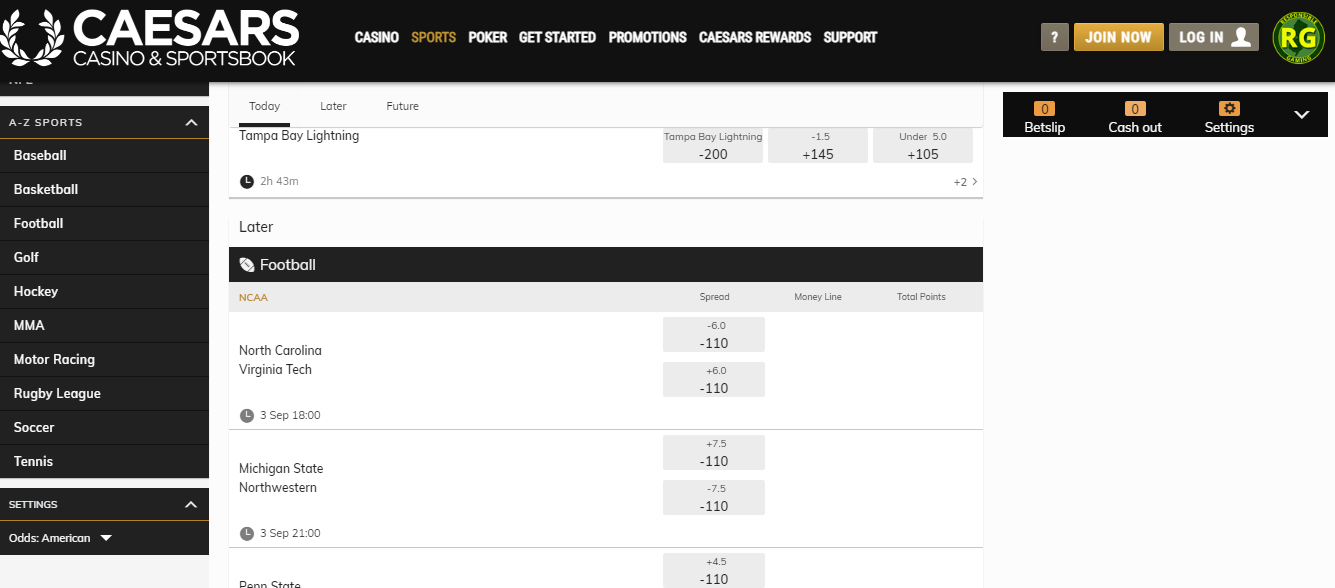Open MMA in the sports list

pyautogui.click(x=104, y=326)
